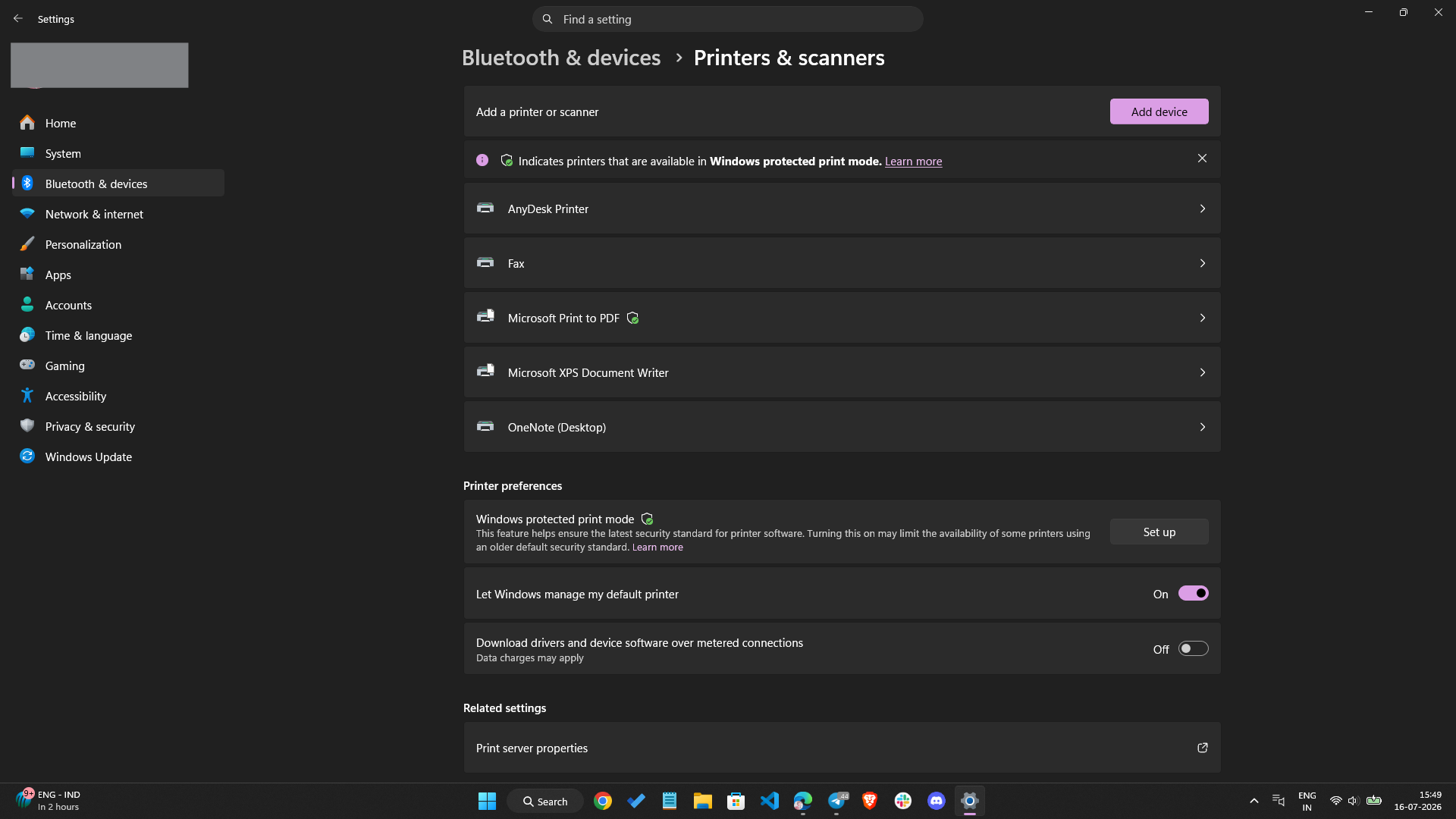Click the Find a setting search box
1456x819 pixels.
(727, 19)
